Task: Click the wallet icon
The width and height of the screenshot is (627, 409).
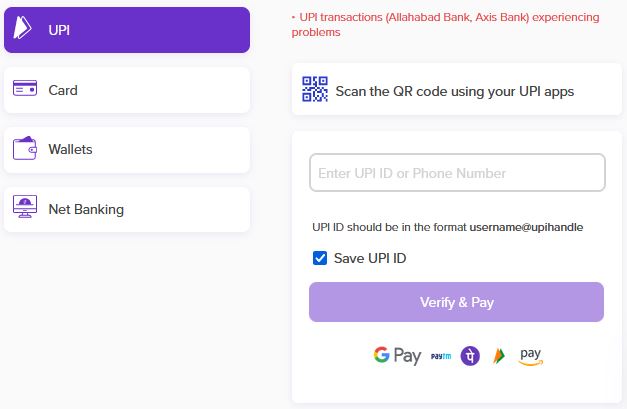Action: point(25,148)
